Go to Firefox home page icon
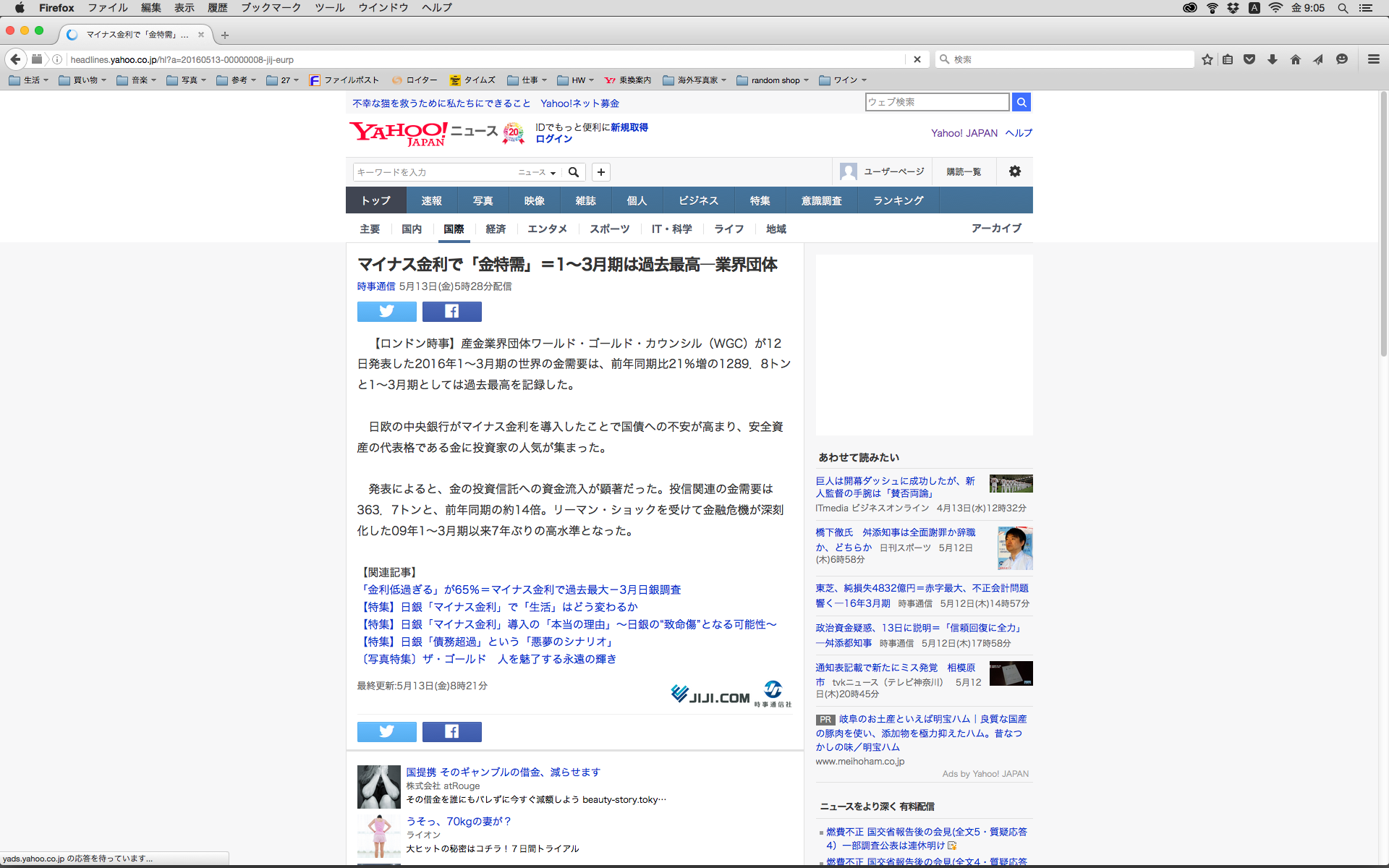This screenshot has height=868, width=1389. coord(1295,59)
